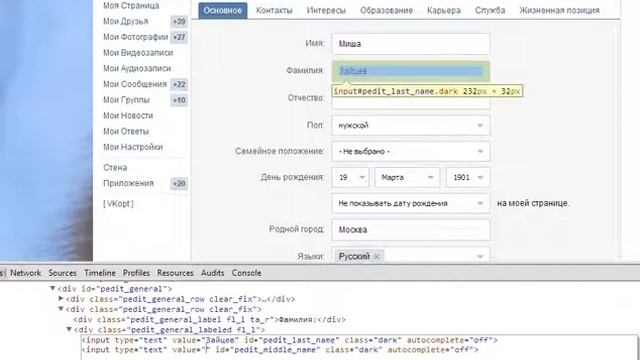Click the [ VKopt ] link
The width and height of the screenshot is (640, 360).
[x=118, y=203]
